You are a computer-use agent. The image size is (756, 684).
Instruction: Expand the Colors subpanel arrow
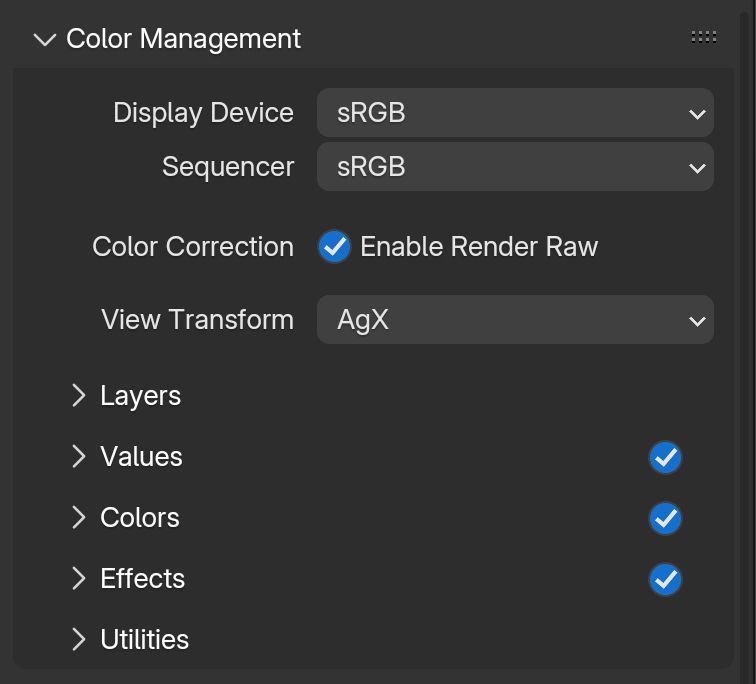79,518
